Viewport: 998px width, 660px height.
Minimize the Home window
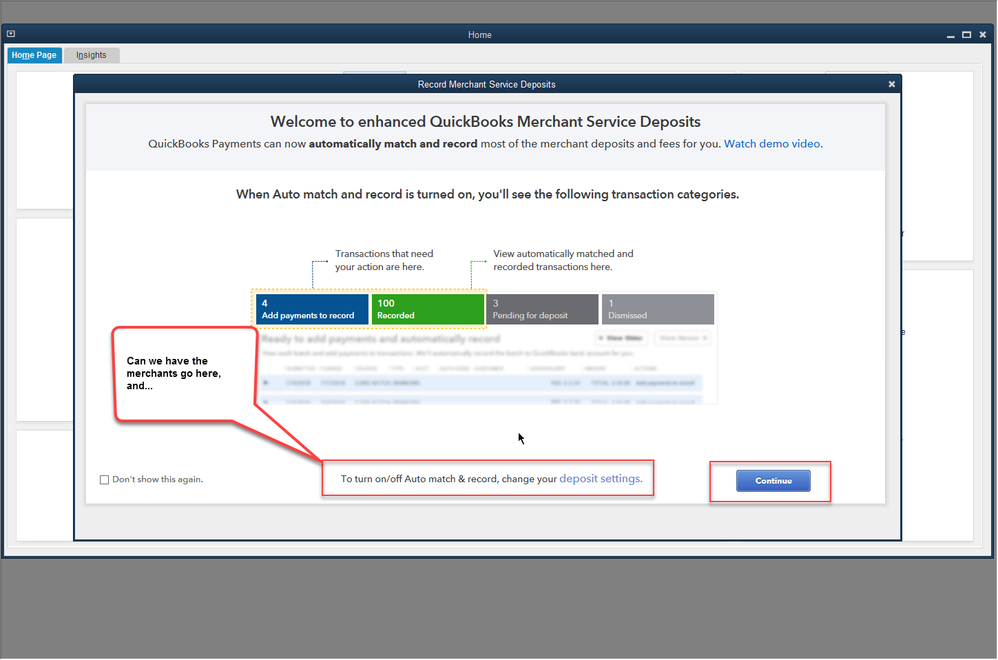pos(950,35)
